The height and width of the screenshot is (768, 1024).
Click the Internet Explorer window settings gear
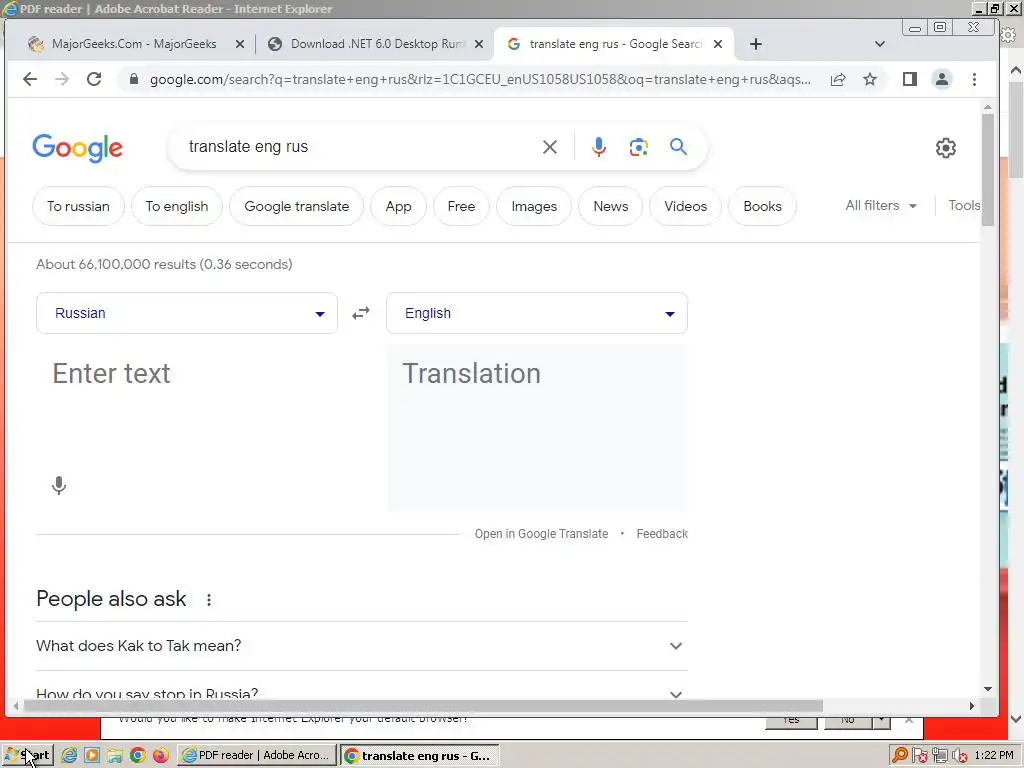coord(1009,35)
